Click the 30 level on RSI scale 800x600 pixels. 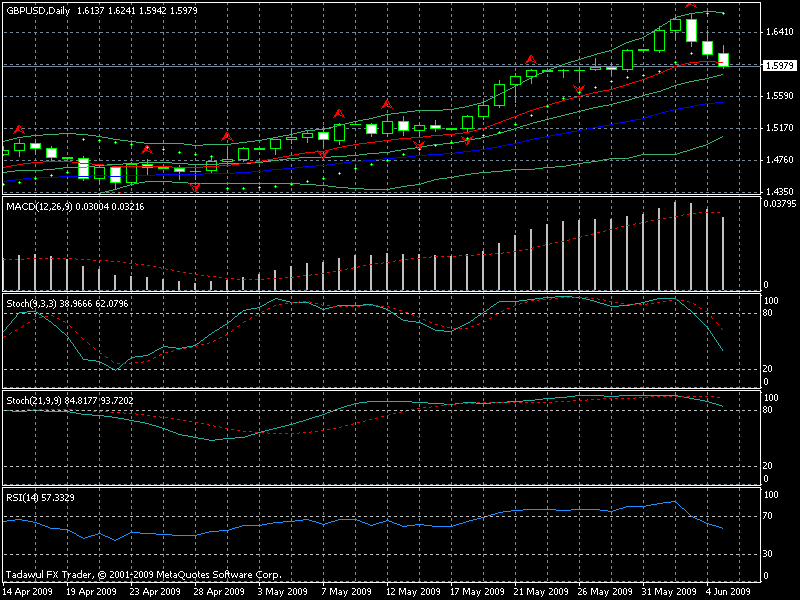(767, 554)
